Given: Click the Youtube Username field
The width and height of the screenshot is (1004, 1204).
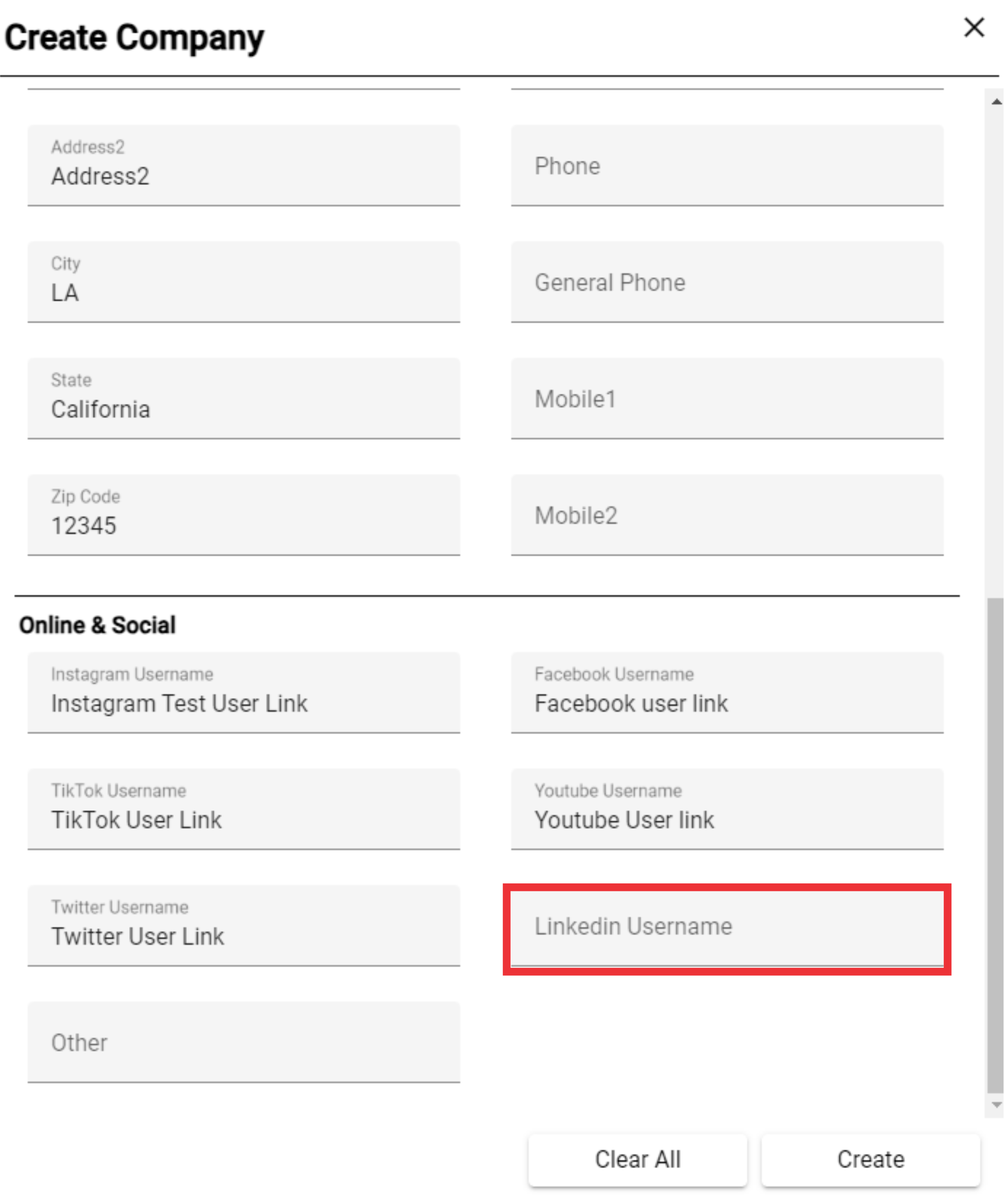Looking at the screenshot, I should (727, 809).
